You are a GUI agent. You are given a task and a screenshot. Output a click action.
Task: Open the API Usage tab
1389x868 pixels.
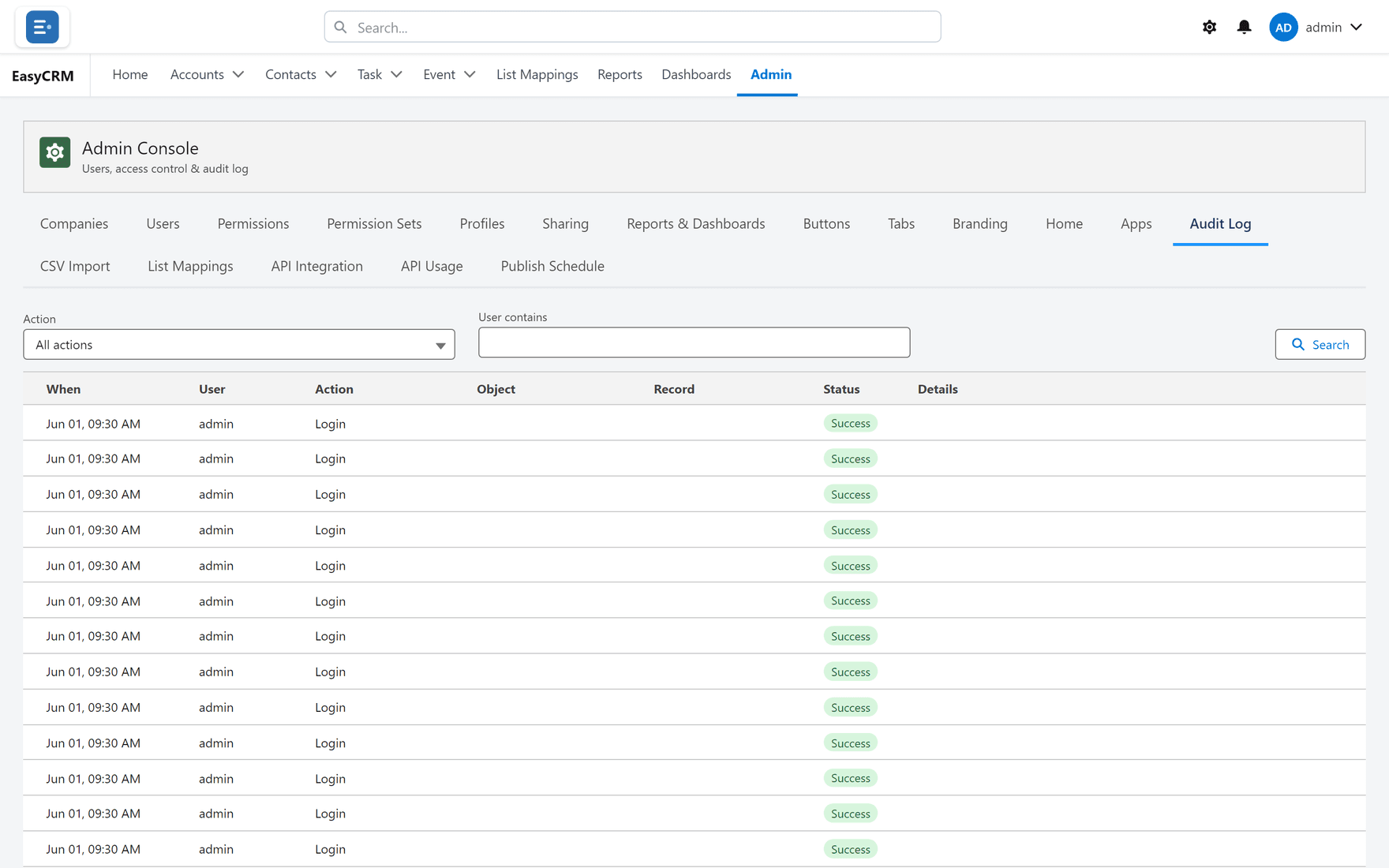(x=432, y=266)
